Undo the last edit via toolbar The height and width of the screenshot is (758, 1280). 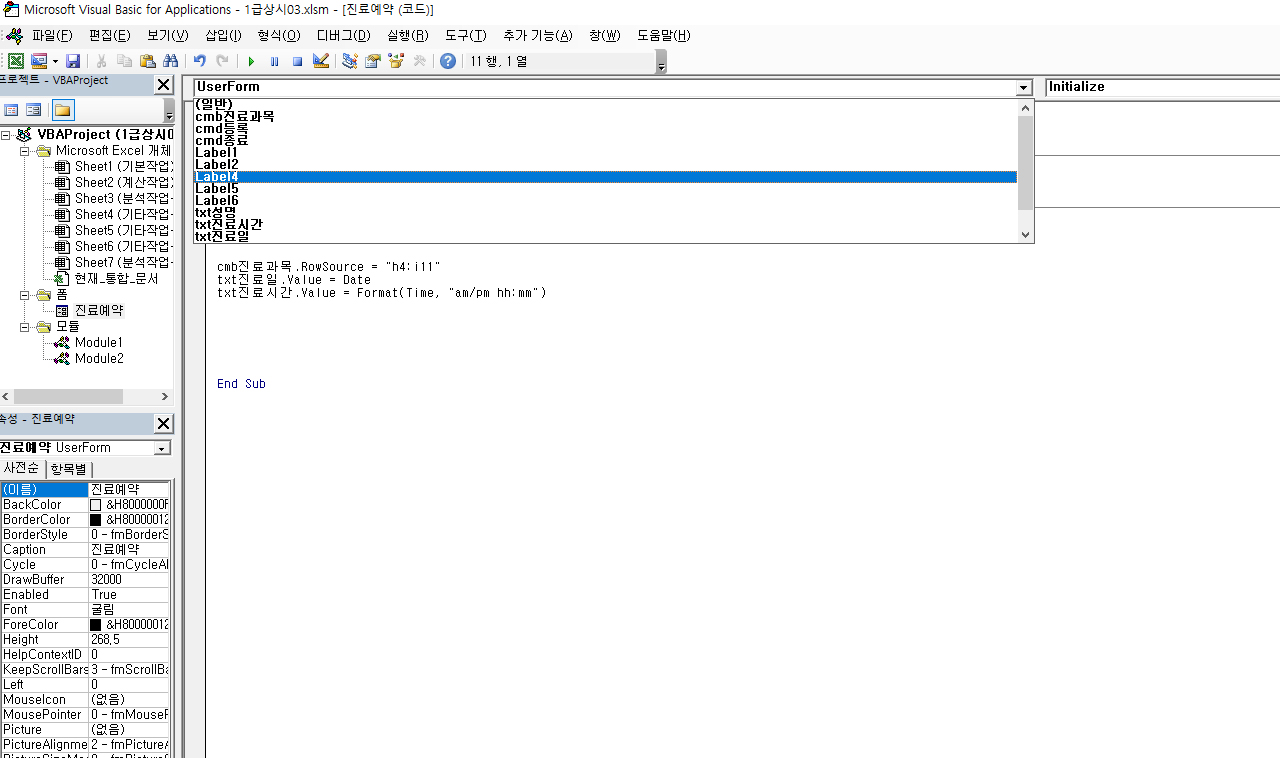pyautogui.click(x=200, y=61)
